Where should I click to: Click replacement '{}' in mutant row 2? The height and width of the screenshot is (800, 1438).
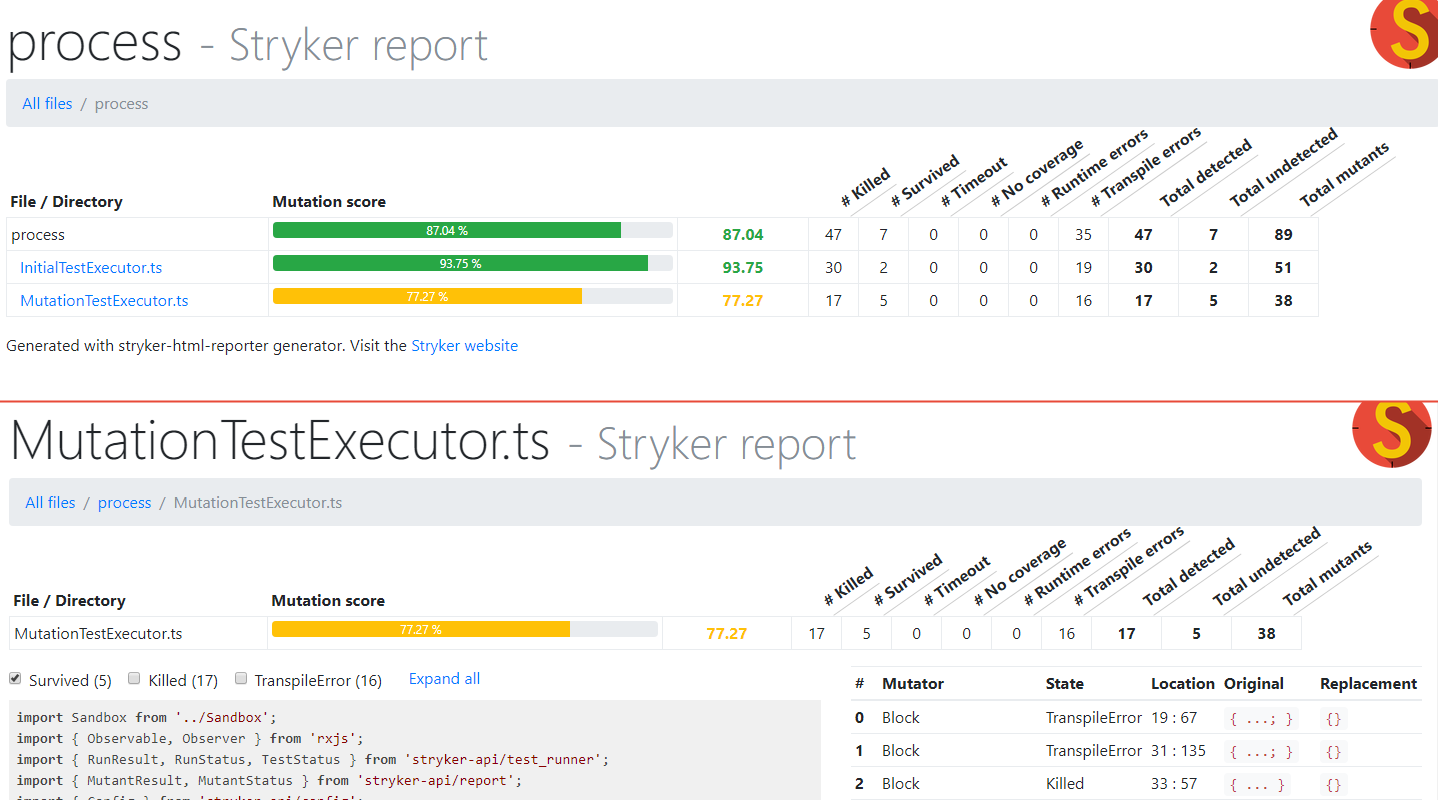click(1333, 784)
